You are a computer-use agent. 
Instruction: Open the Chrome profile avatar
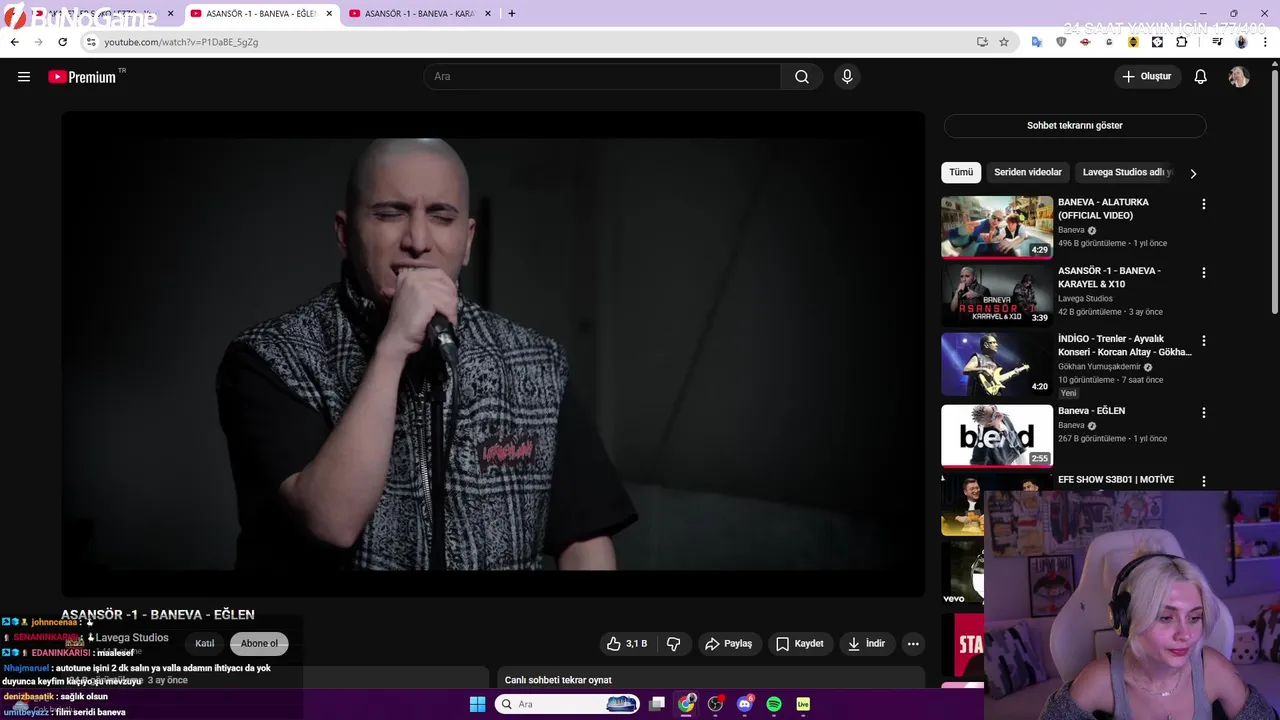click(x=1241, y=42)
